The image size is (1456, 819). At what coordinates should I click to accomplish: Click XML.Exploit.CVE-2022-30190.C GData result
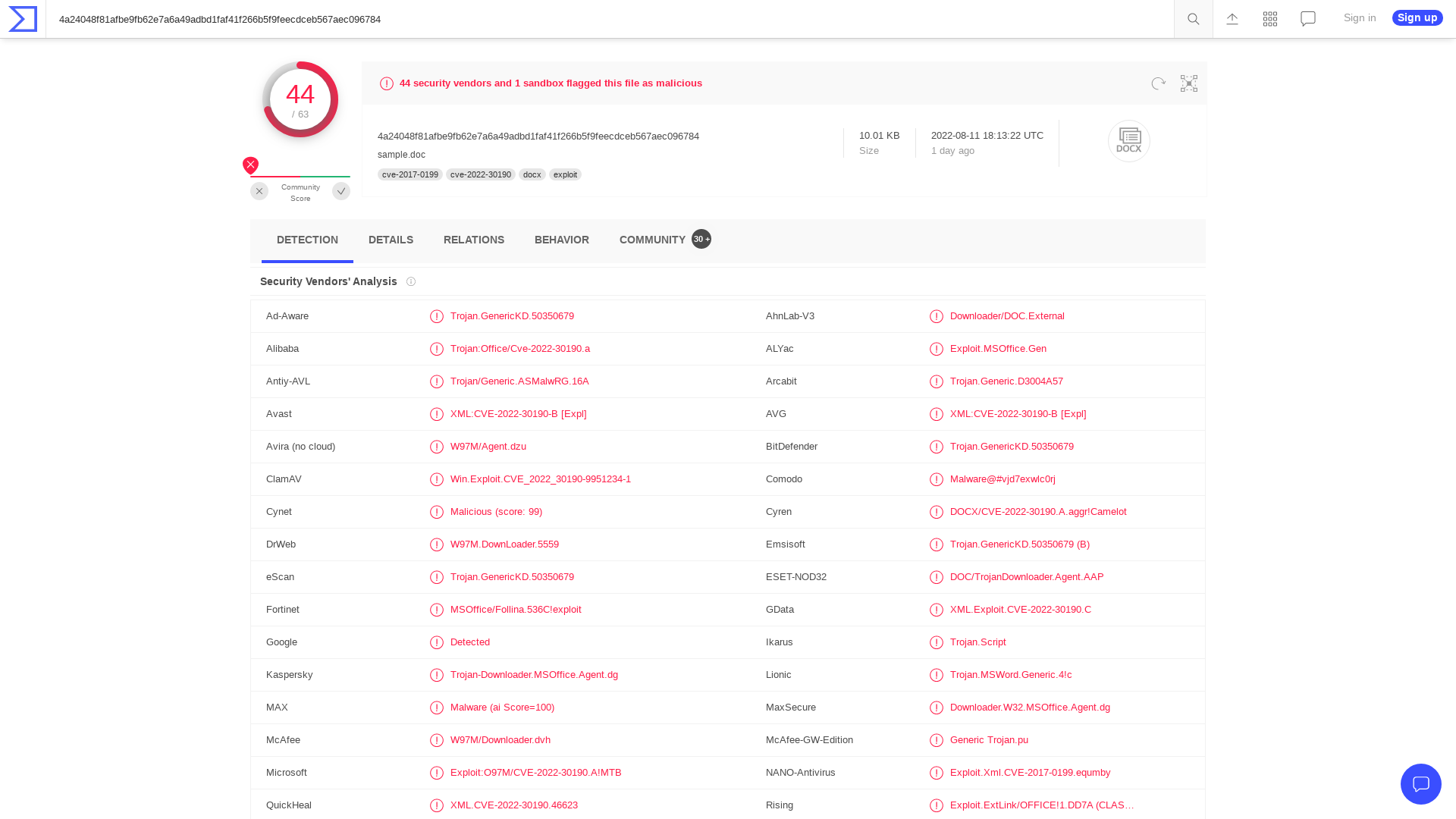(x=1021, y=610)
